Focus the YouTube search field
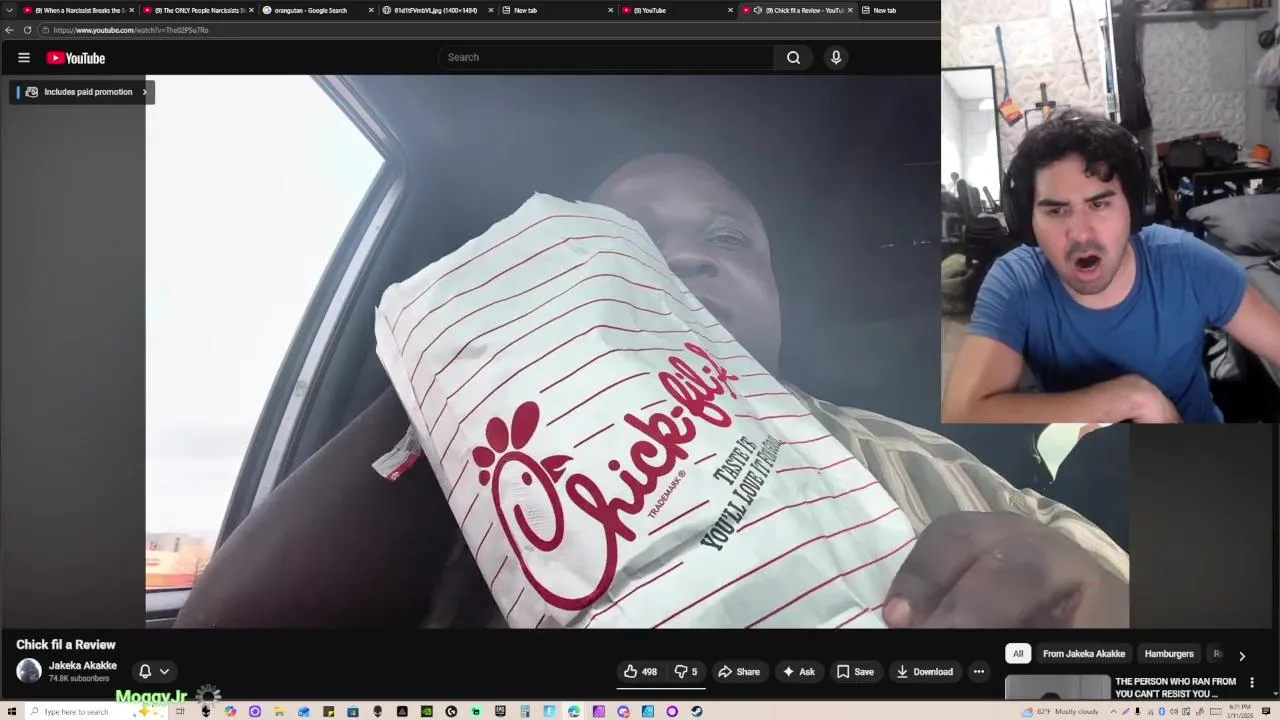Viewport: 1280px width, 720px height. point(606,57)
